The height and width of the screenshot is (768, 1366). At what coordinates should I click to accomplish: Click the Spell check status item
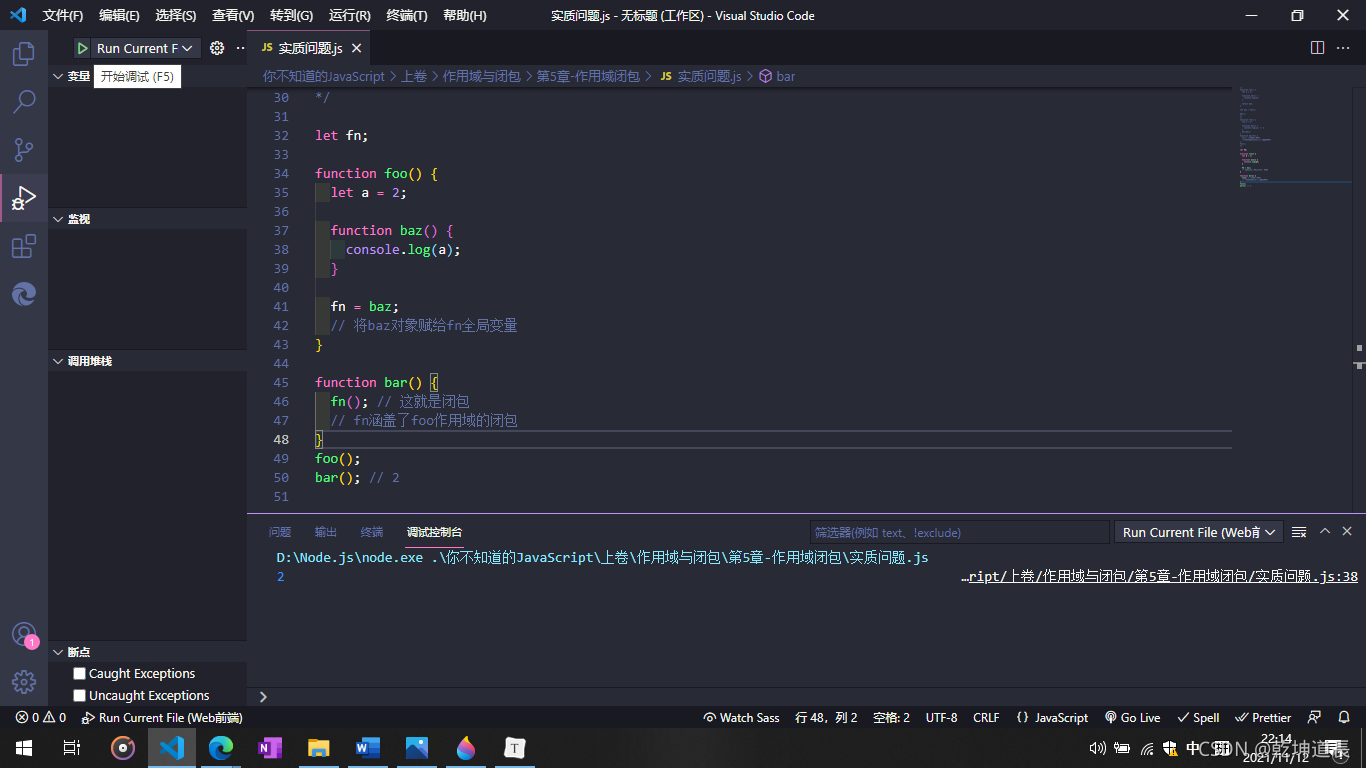tap(1198, 718)
